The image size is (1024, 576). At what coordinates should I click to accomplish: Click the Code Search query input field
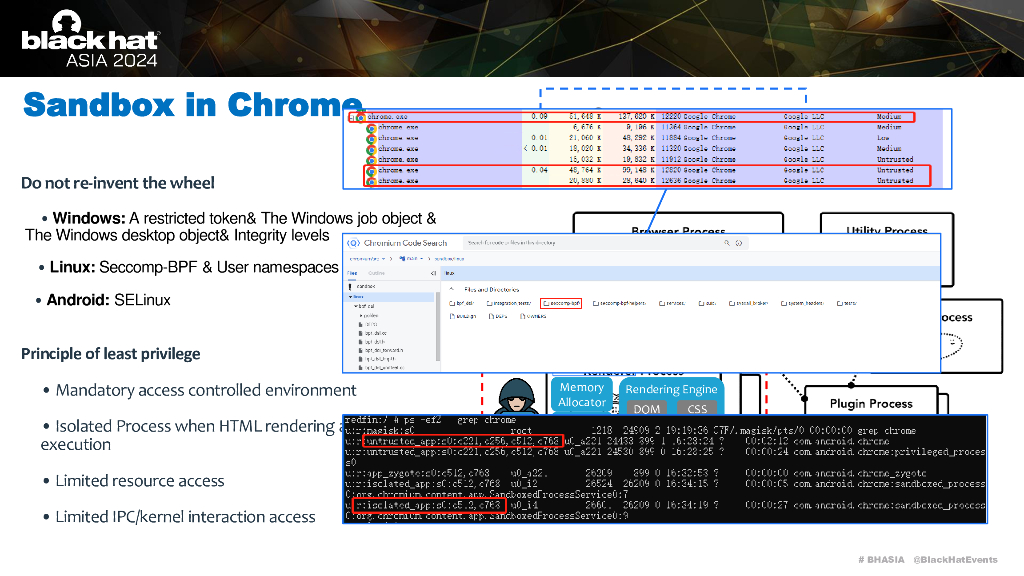[606, 243]
